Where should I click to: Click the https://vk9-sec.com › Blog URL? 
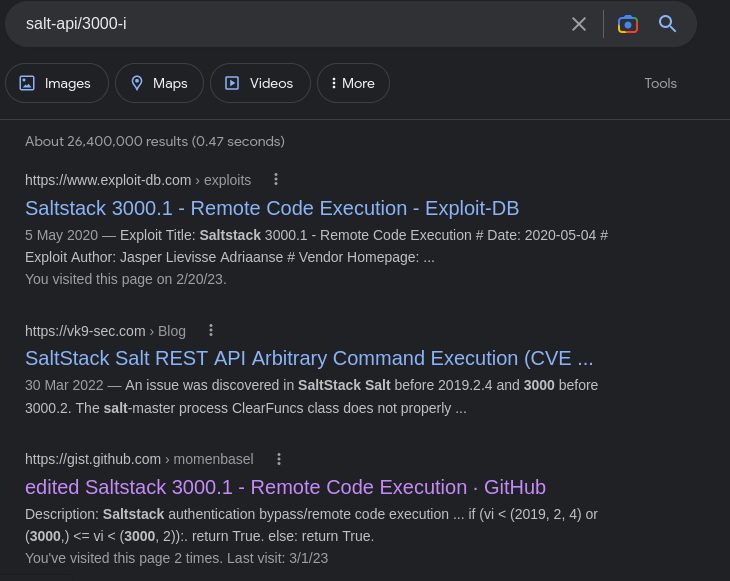[x=105, y=331]
